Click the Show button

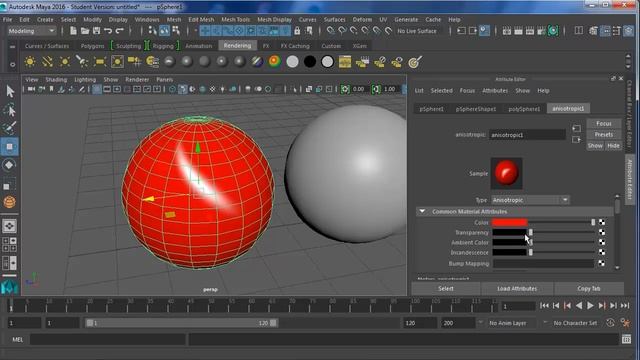pos(595,145)
